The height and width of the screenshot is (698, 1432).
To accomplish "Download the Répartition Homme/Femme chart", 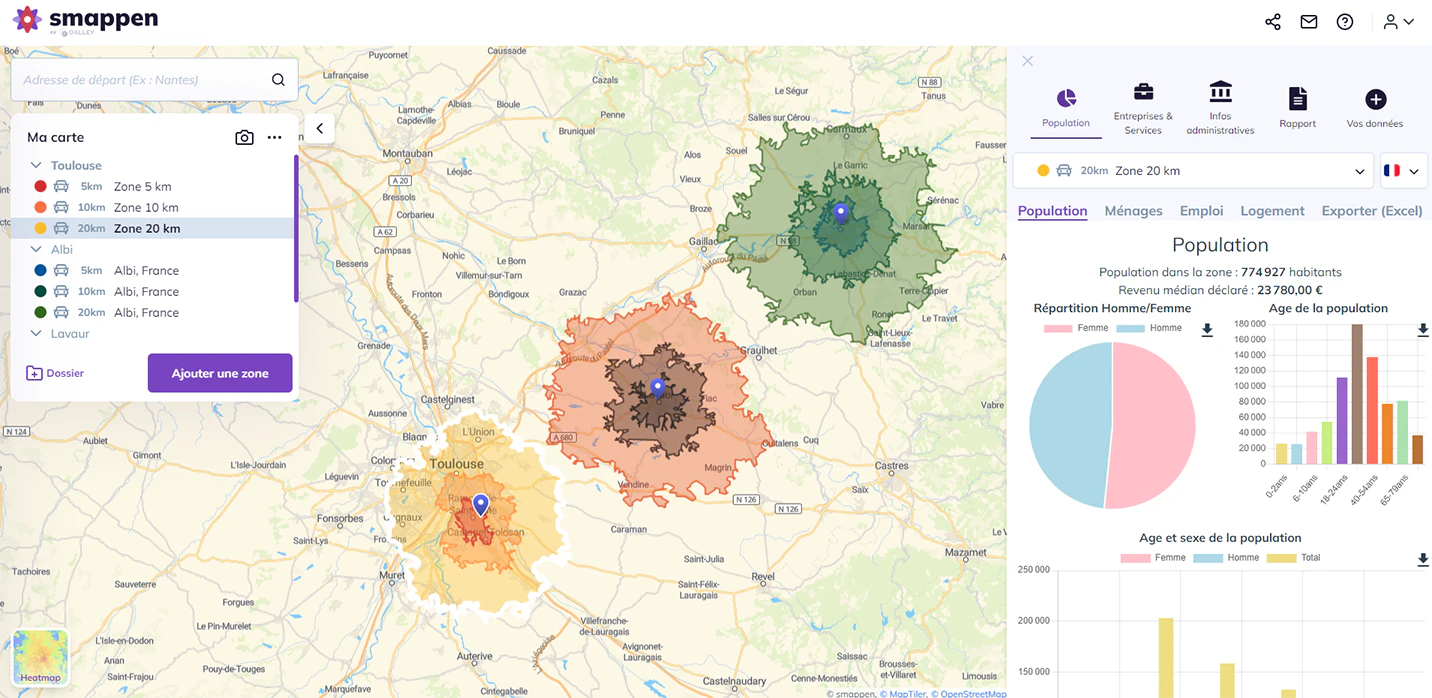I will (1207, 330).
